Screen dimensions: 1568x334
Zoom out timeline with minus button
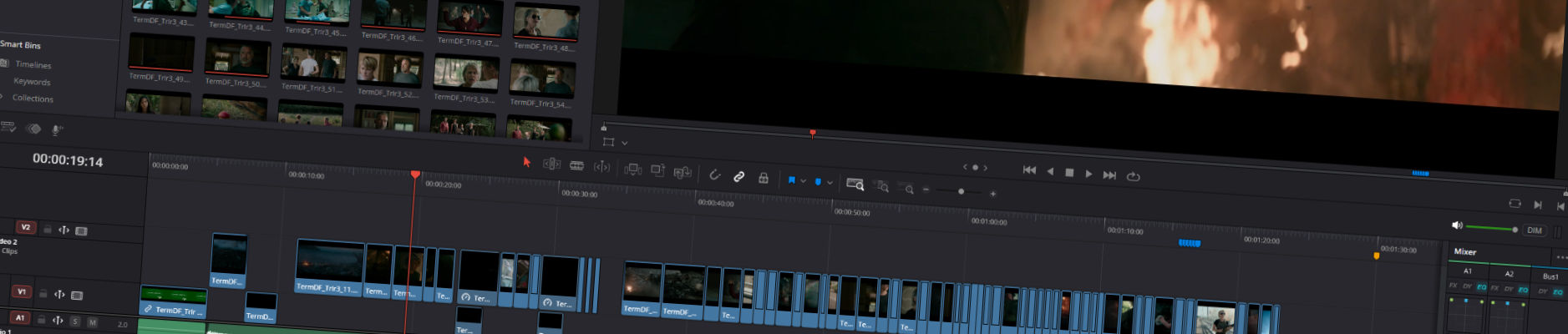[926, 190]
